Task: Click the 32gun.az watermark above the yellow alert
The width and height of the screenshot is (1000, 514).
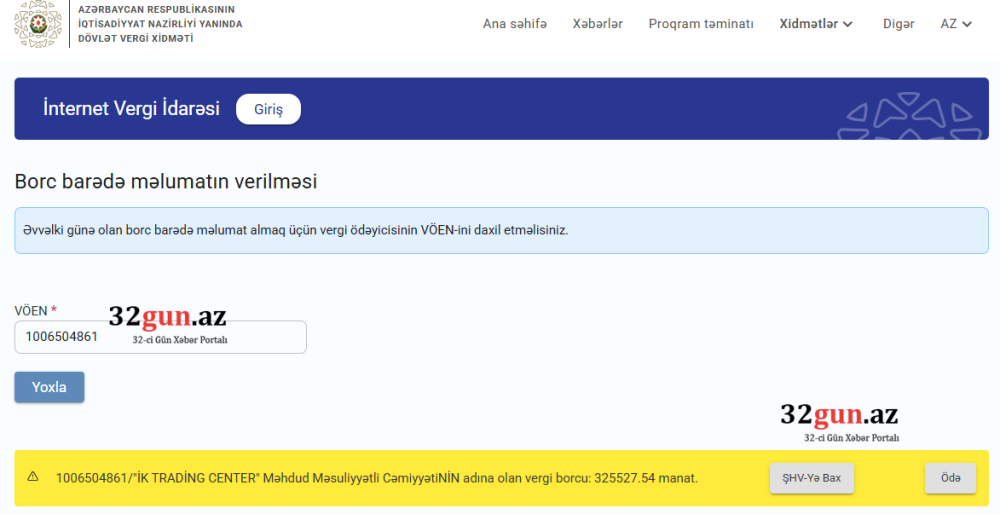Action: pyautogui.click(x=839, y=420)
